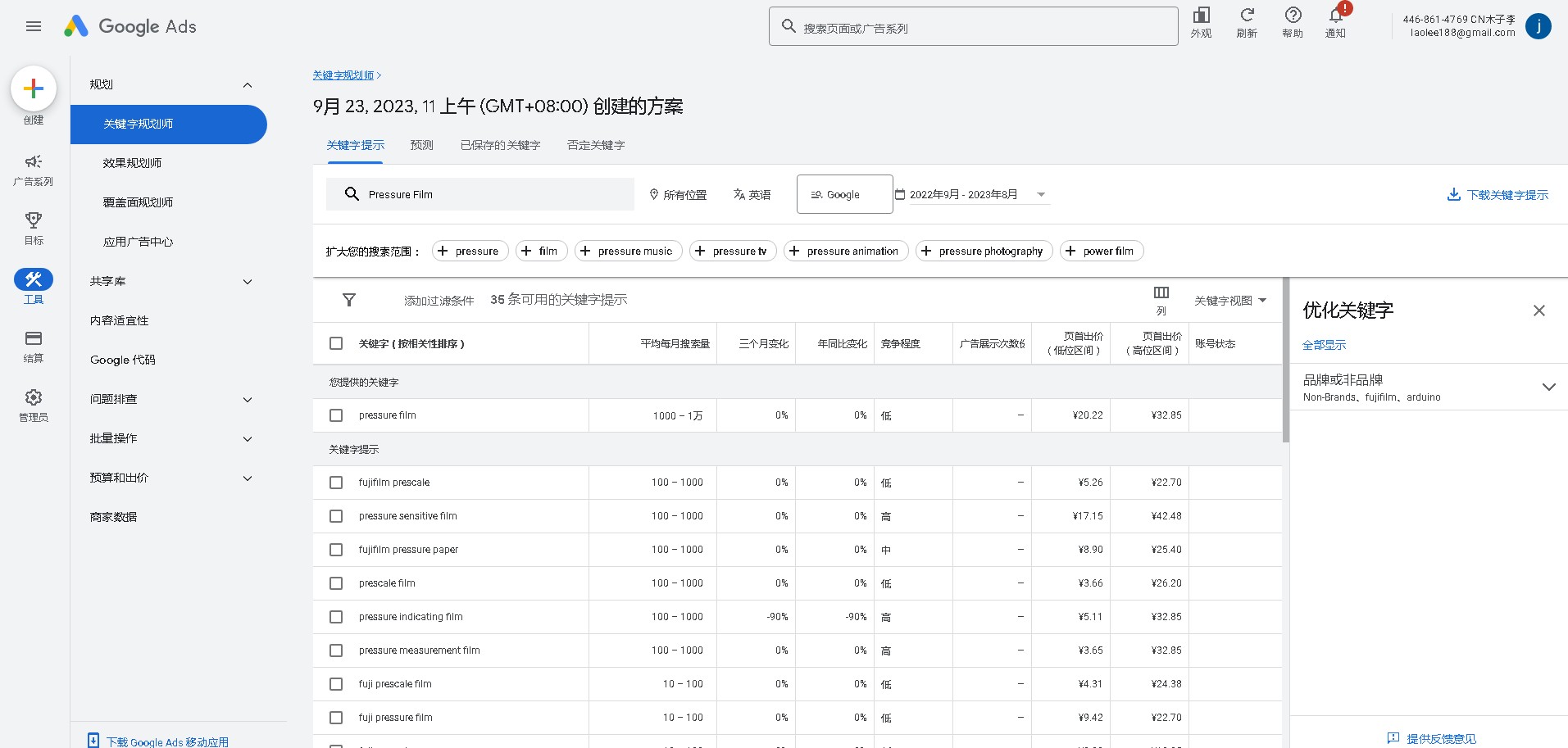Click the Create plus button
The height and width of the screenshot is (748, 1568).
click(34, 88)
